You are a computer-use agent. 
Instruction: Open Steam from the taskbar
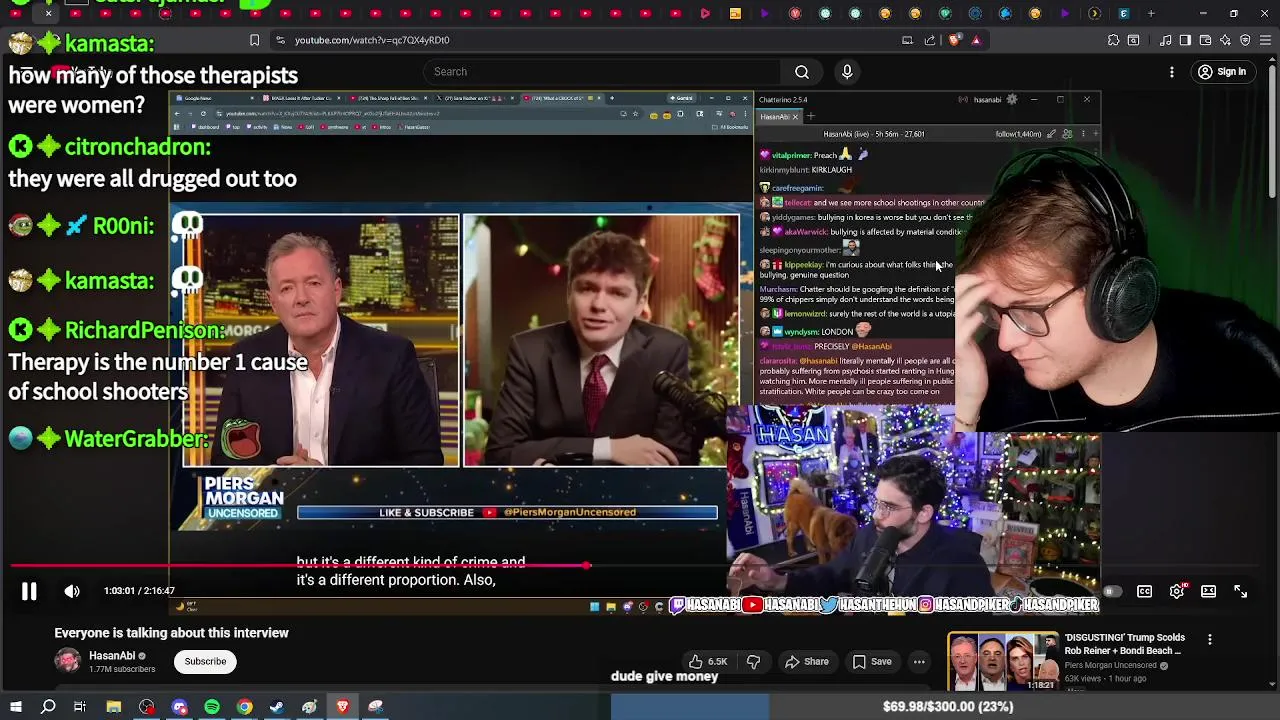(x=276, y=707)
